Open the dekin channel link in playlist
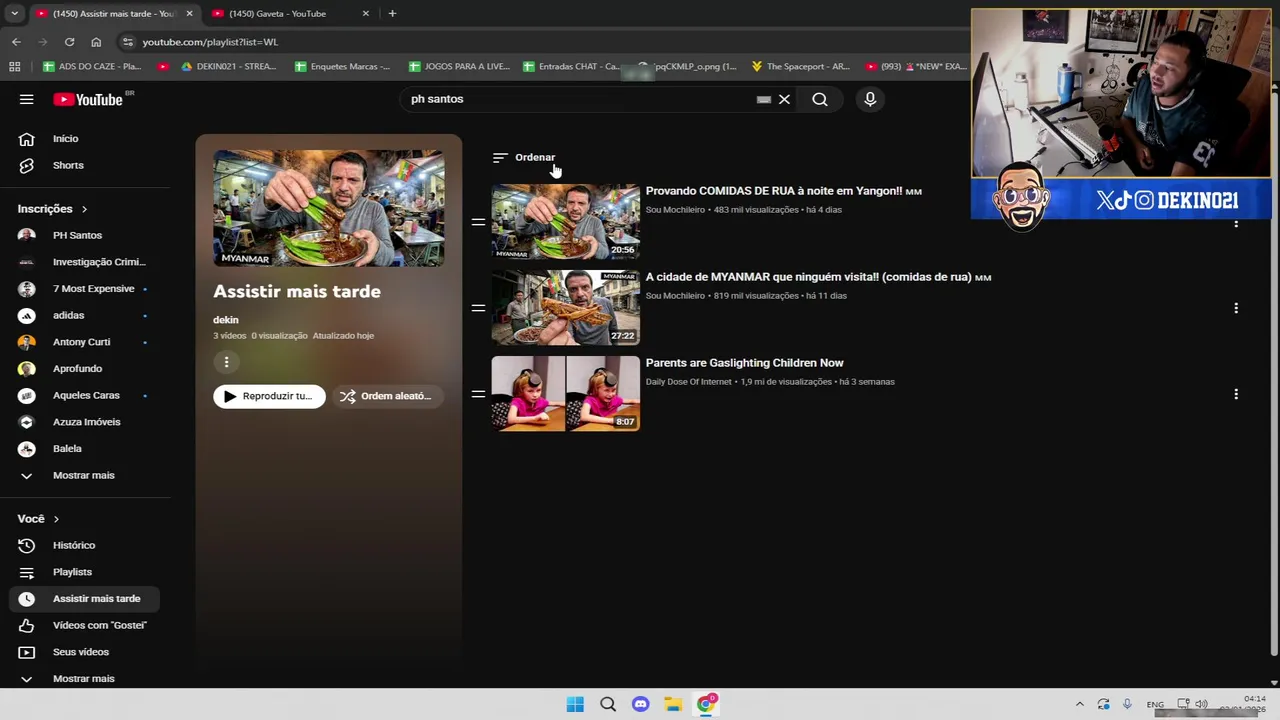 coord(226,320)
